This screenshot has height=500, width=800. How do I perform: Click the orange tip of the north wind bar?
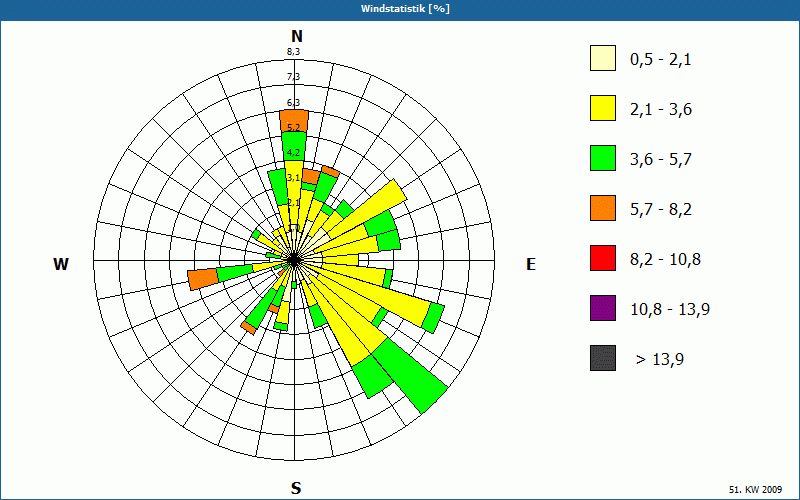[294, 121]
